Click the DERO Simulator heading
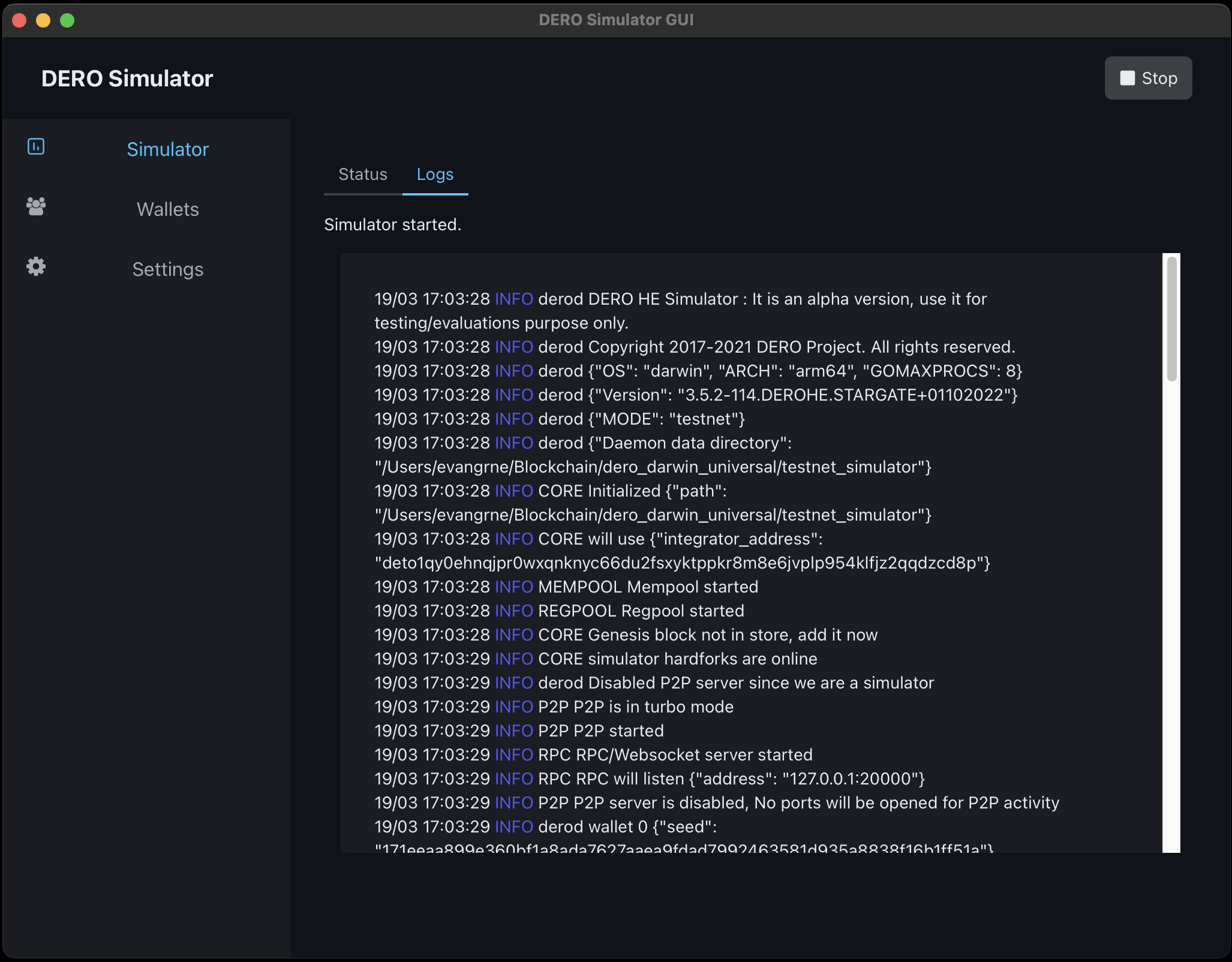This screenshot has height=962, width=1232. (127, 78)
